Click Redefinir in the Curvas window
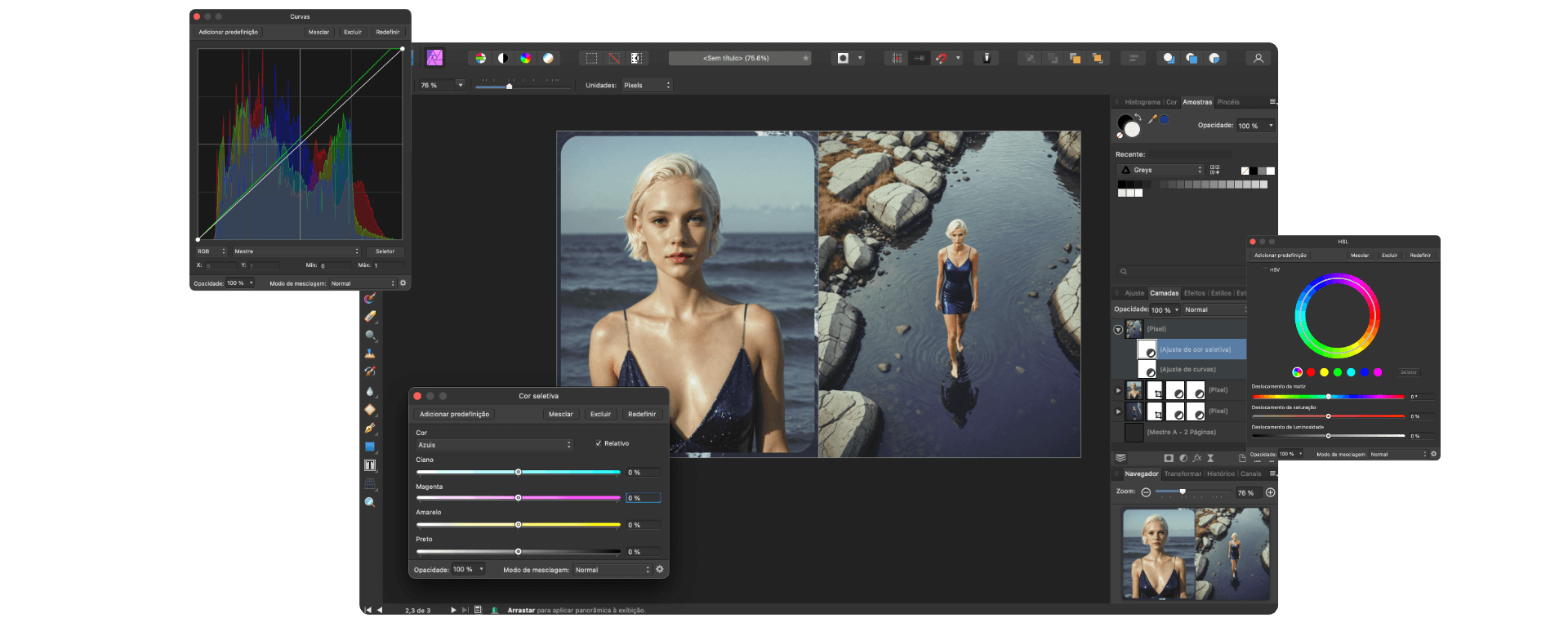The width and height of the screenshot is (1568, 627). 388,32
